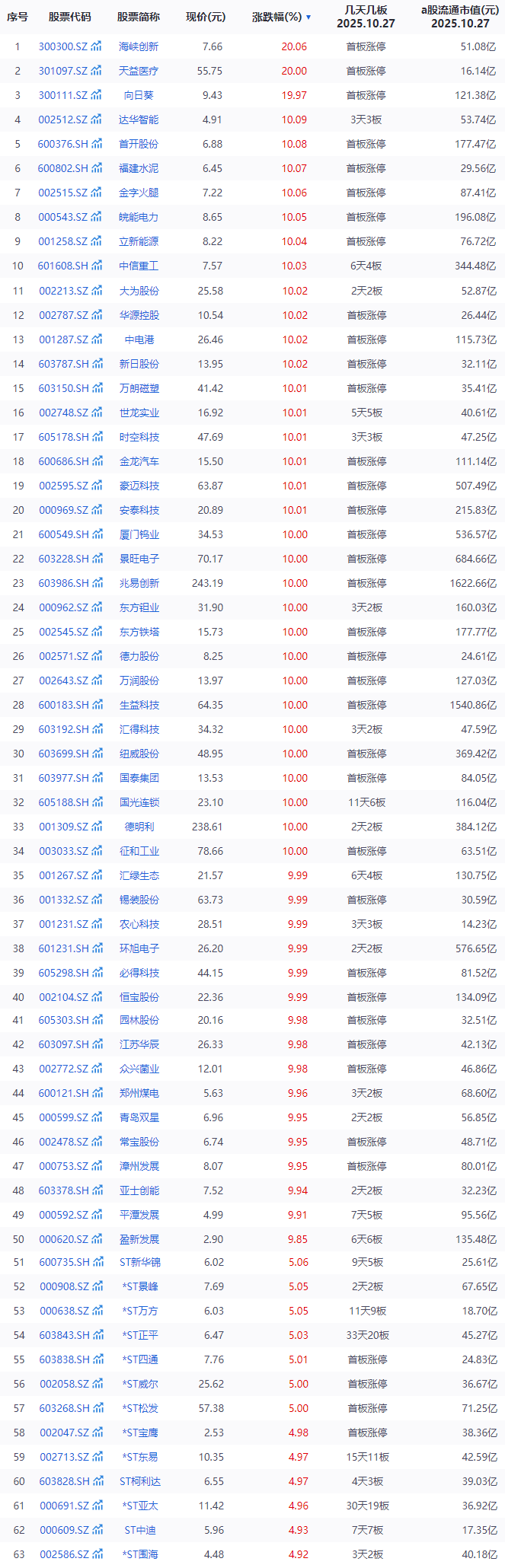
Task: Open chart icon for 603986.SH
Action: click(96, 583)
